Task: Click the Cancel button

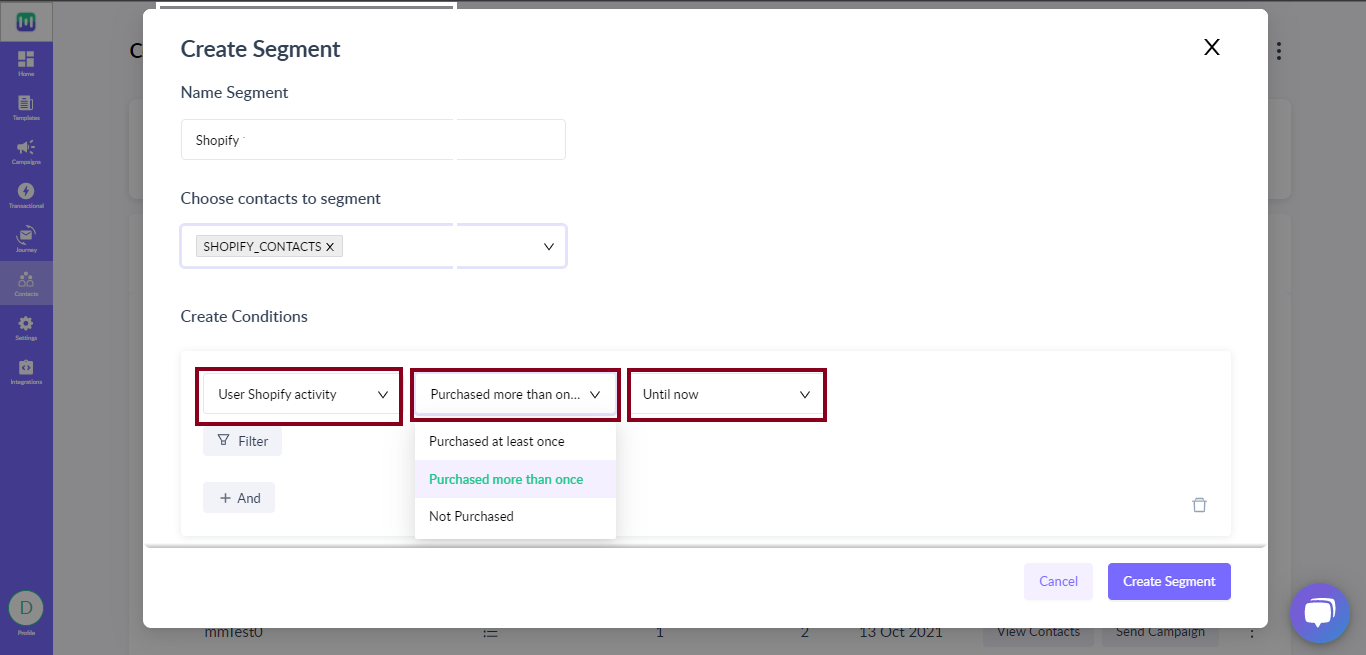Action: (1058, 581)
